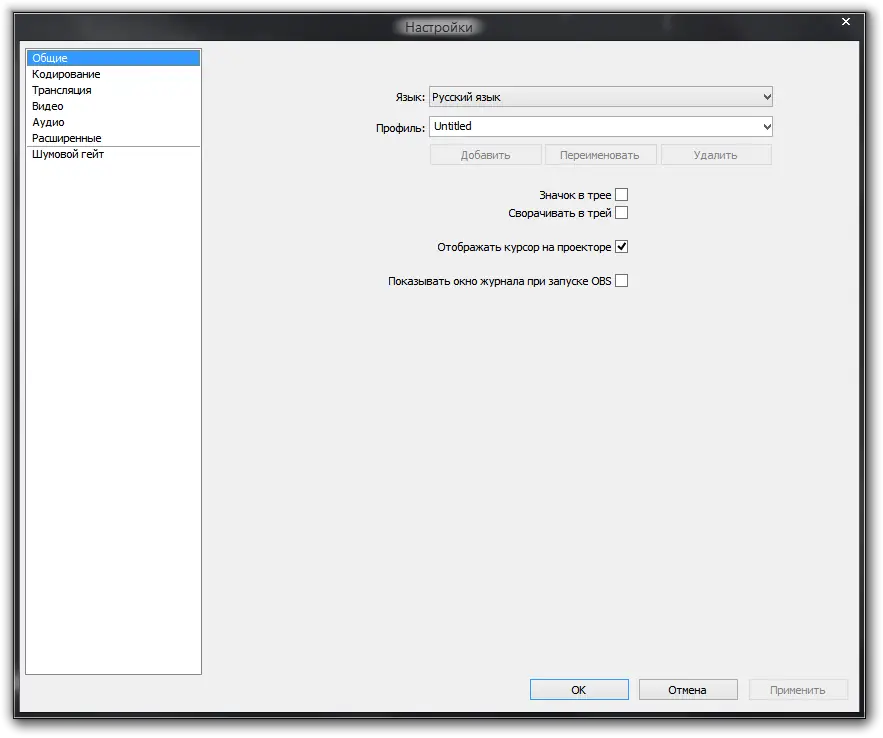Confirm settings with the OK button
This screenshot has height=738, width=883.
579,690
